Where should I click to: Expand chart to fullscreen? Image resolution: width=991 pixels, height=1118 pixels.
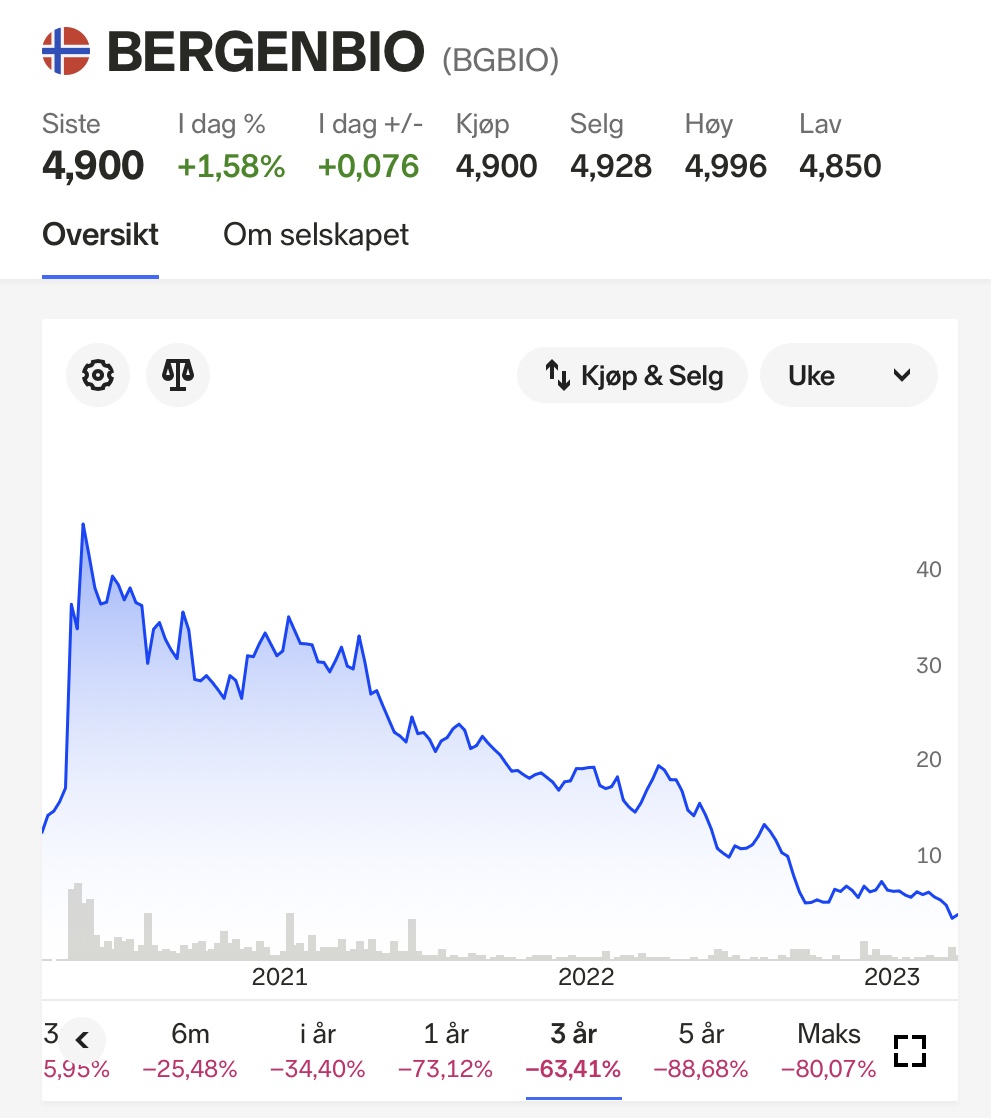910,1051
